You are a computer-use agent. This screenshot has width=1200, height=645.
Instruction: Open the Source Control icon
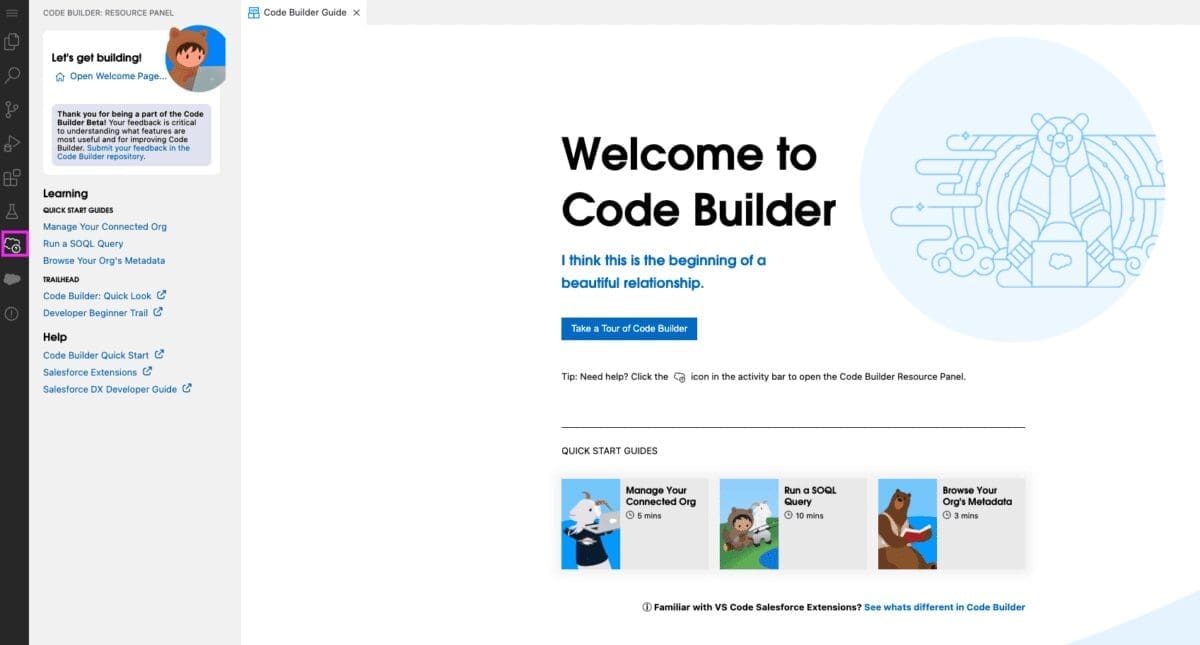(x=12, y=109)
